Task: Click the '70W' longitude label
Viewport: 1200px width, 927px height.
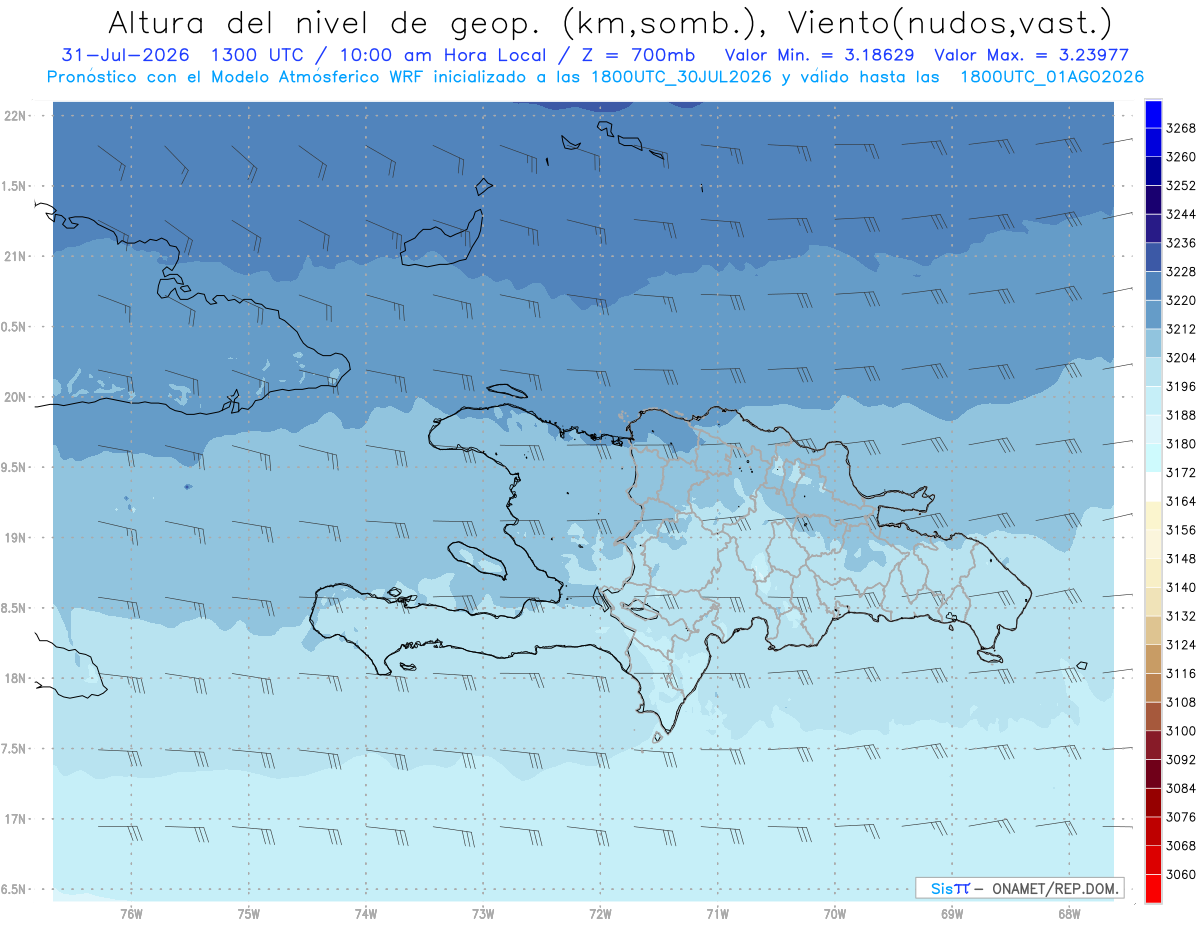Action: pyautogui.click(x=835, y=913)
